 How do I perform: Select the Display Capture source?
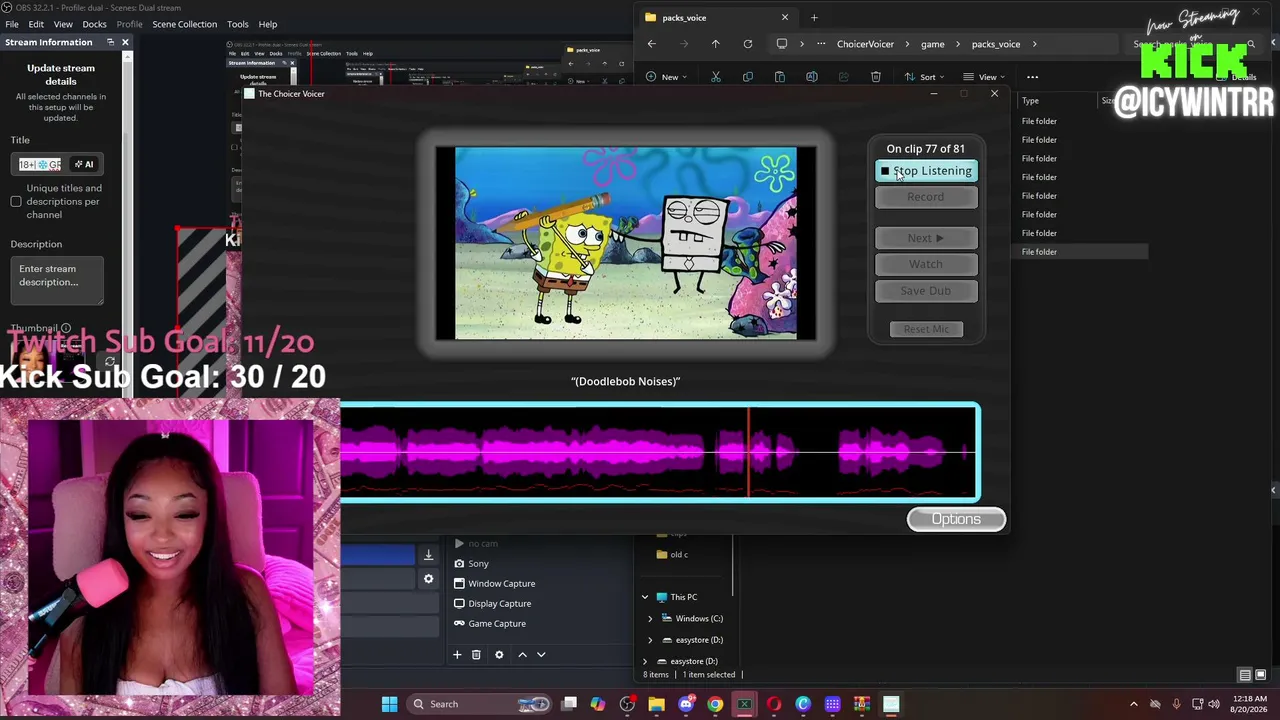click(499, 604)
